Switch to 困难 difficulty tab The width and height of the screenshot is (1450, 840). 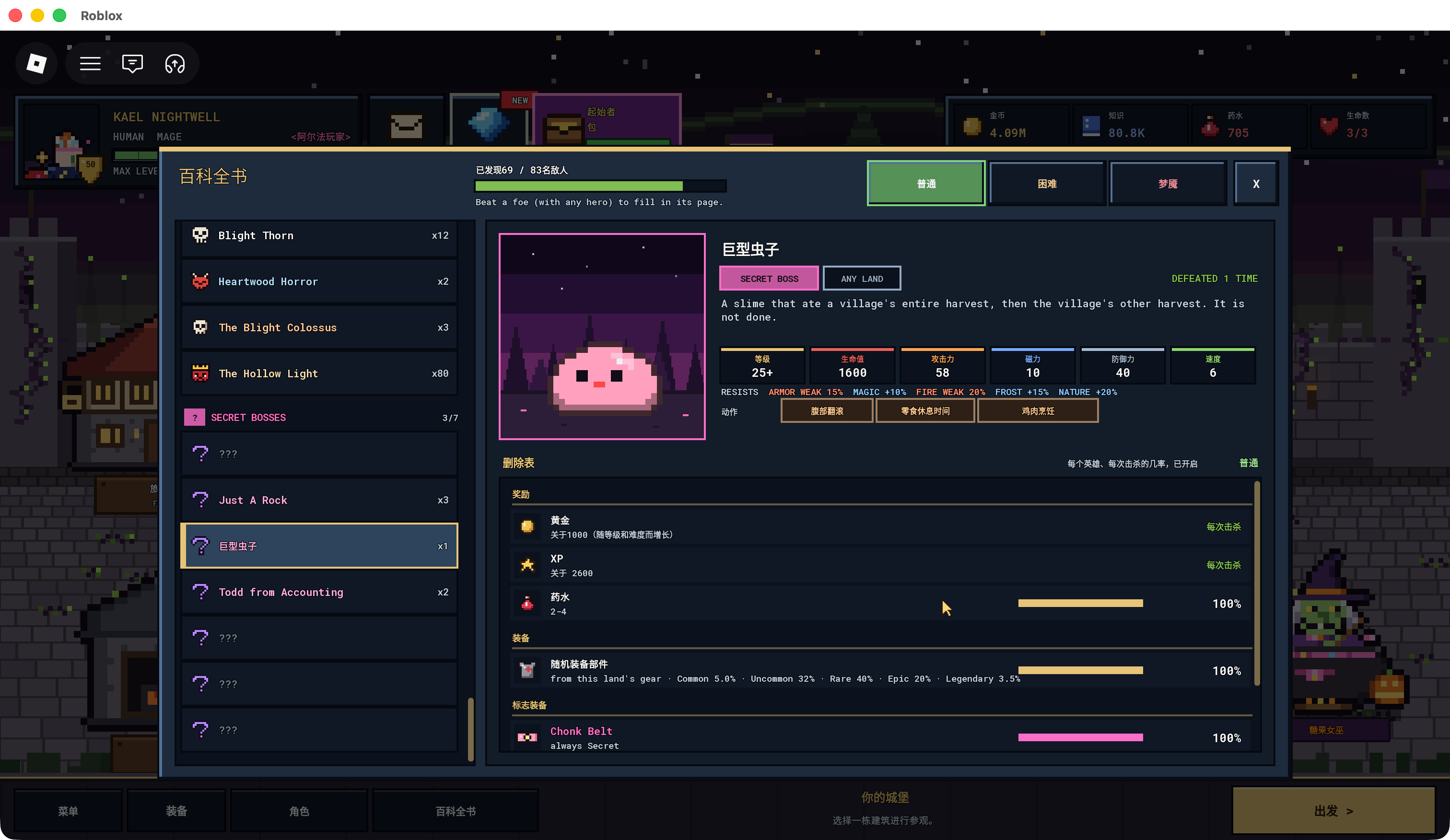[x=1047, y=184]
